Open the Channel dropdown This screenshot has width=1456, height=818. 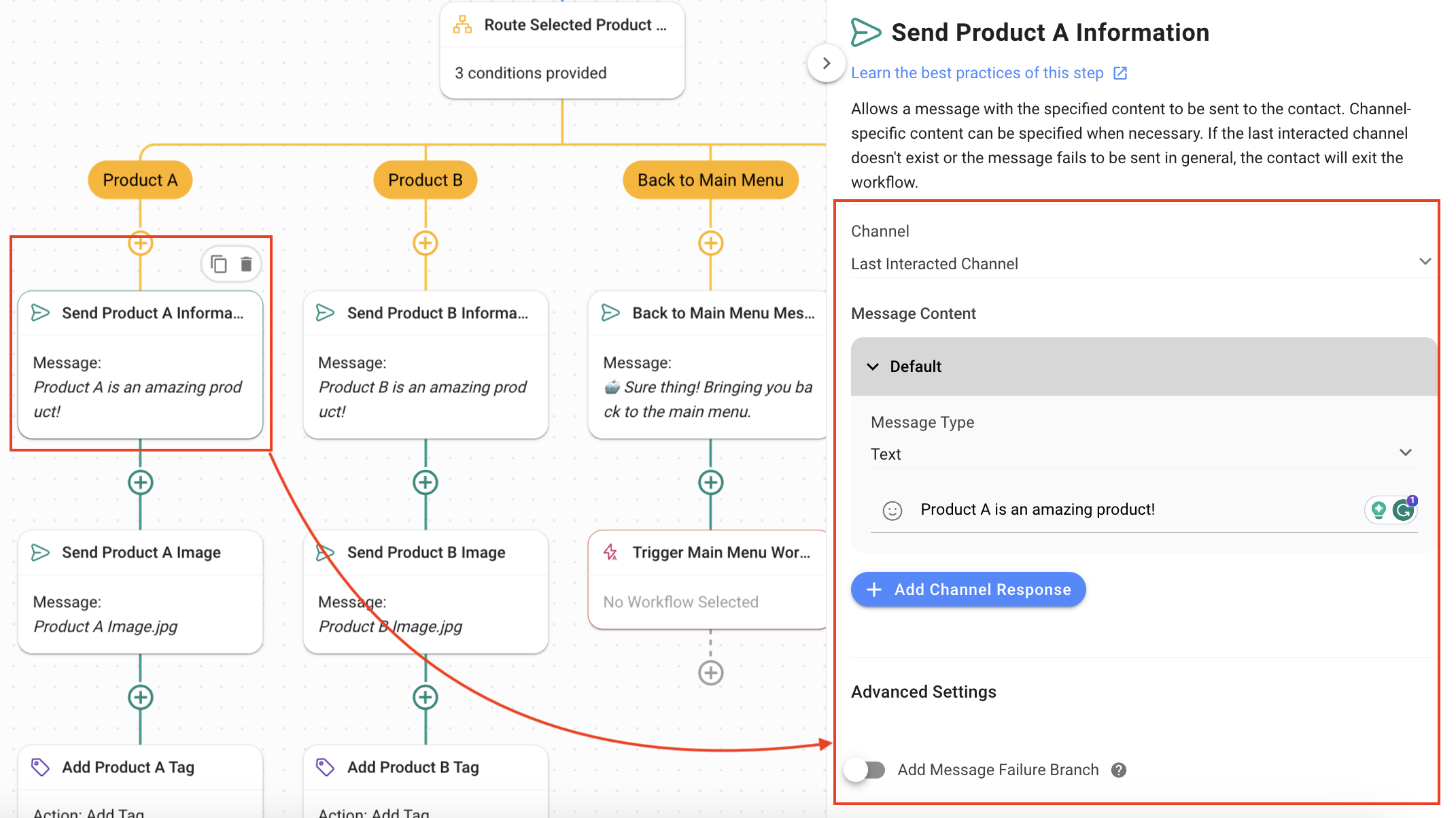point(1141,263)
